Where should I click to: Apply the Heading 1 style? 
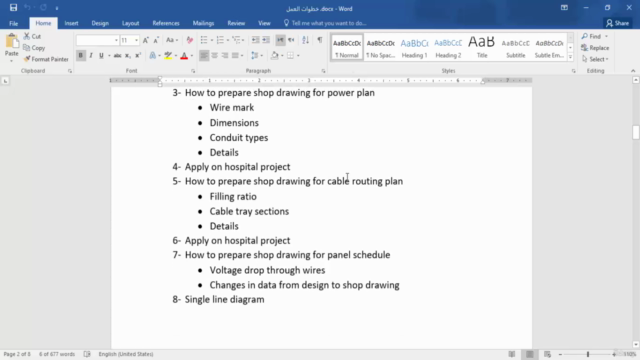point(414,47)
